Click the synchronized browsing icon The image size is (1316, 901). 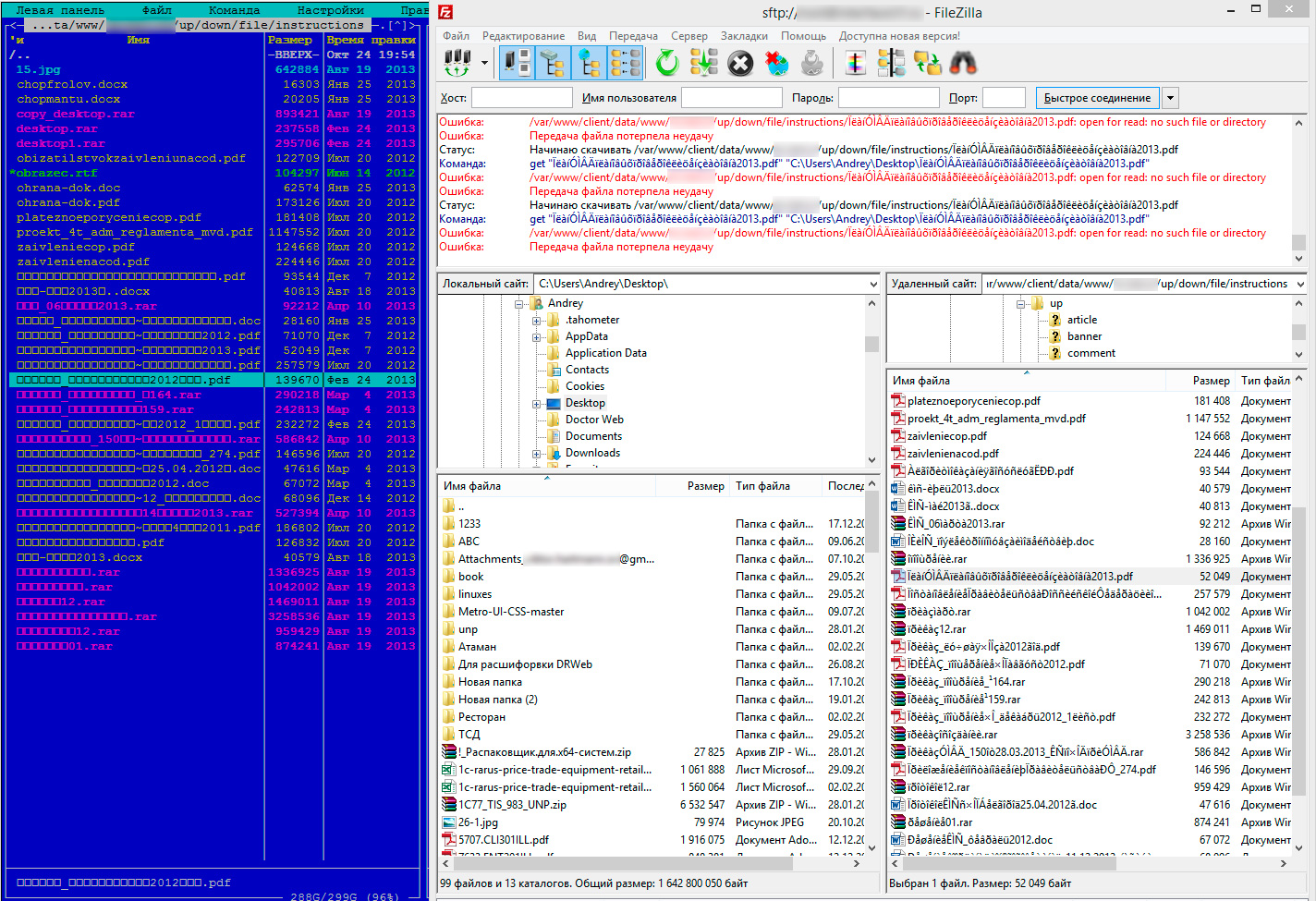tap(927, 63)
